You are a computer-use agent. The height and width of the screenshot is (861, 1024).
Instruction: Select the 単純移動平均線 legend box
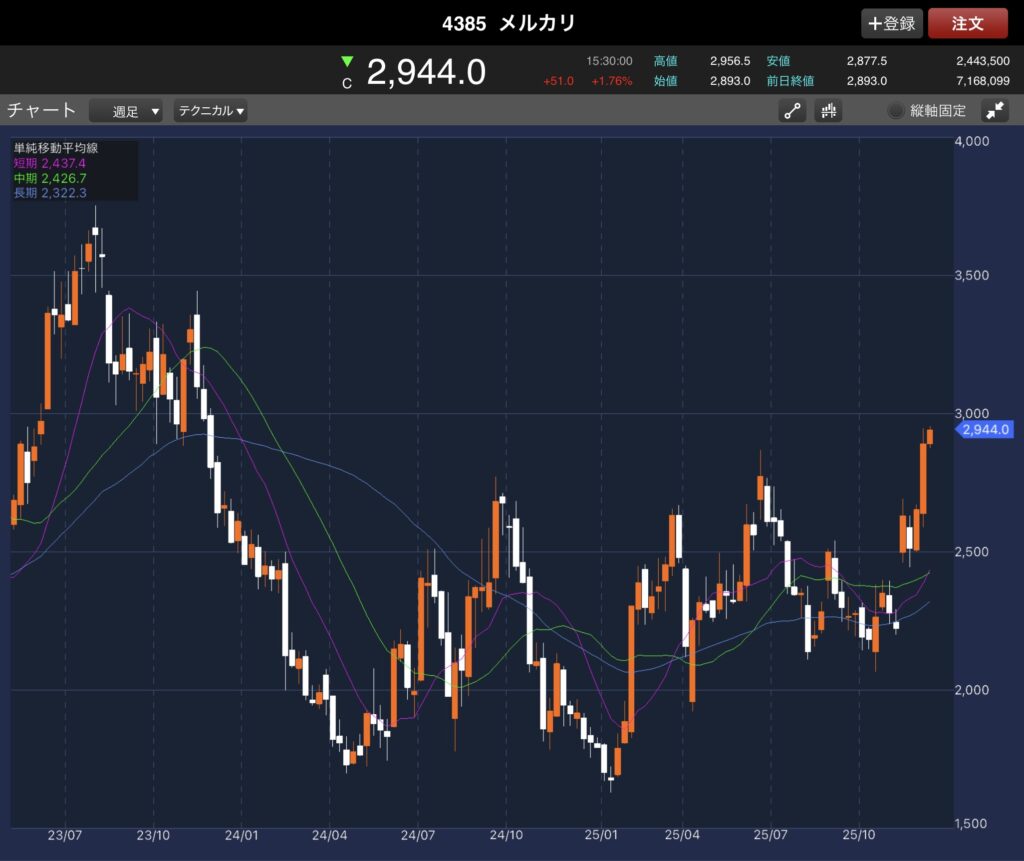click(x=75, y=170)
